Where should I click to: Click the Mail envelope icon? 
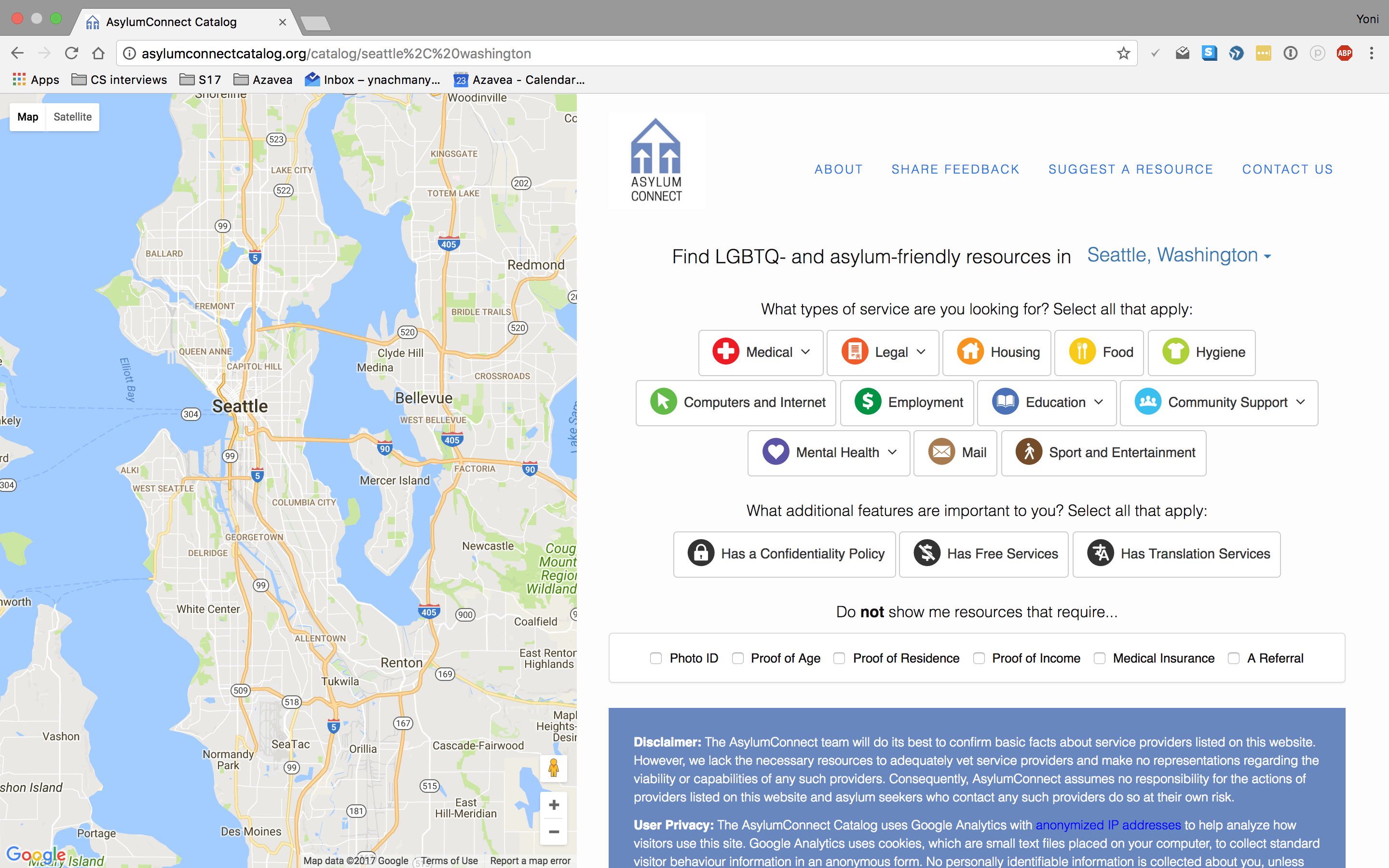coord(941,452)
